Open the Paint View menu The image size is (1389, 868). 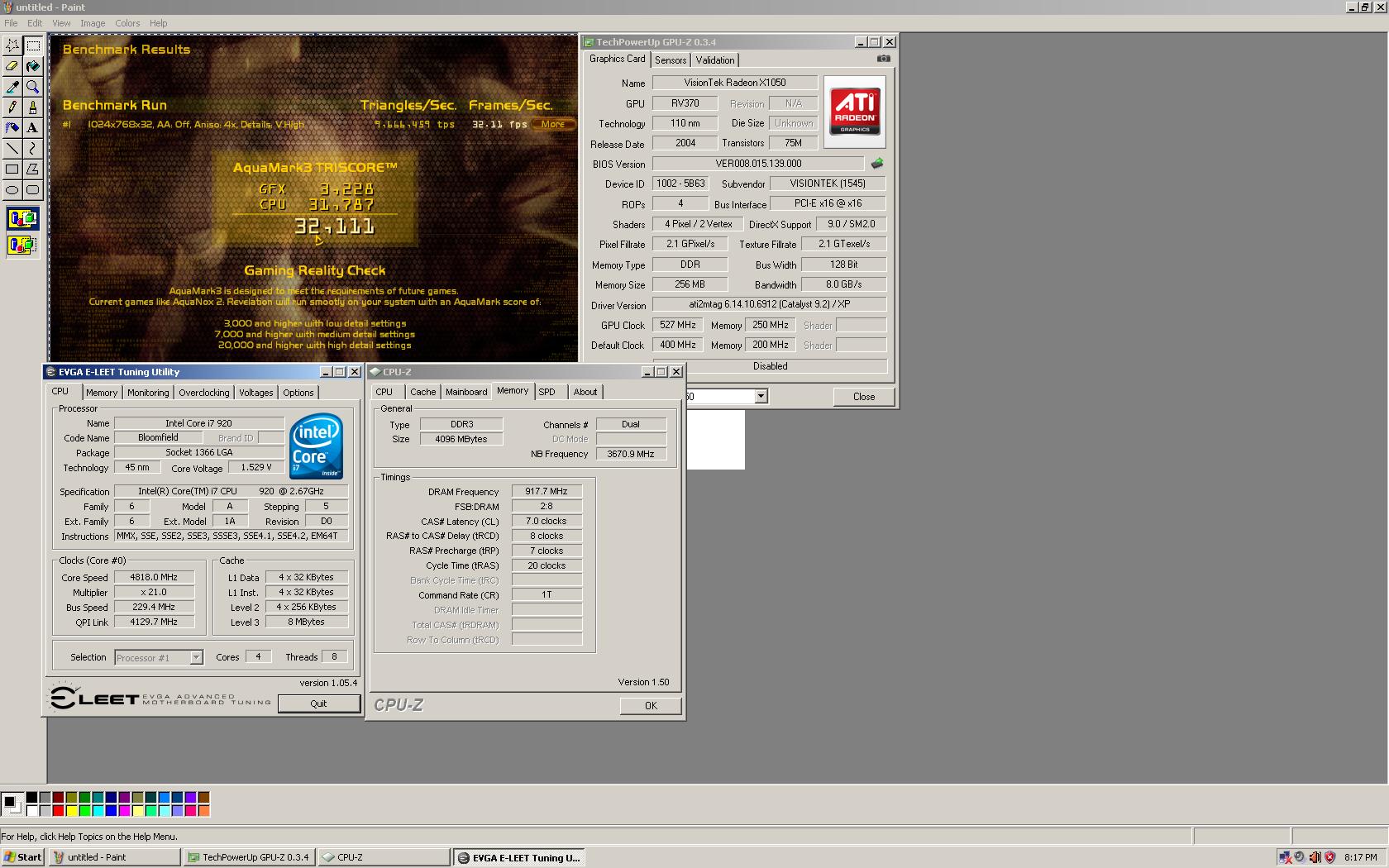point(61,23)
